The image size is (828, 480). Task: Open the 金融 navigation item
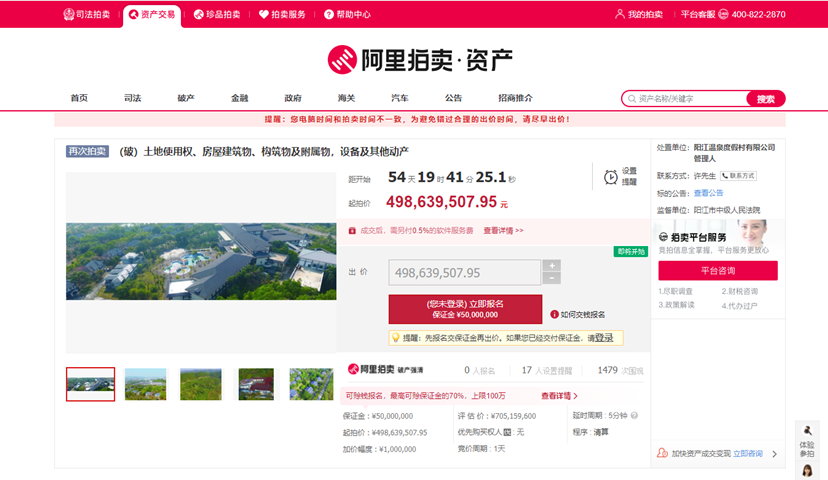pos(240,98)
